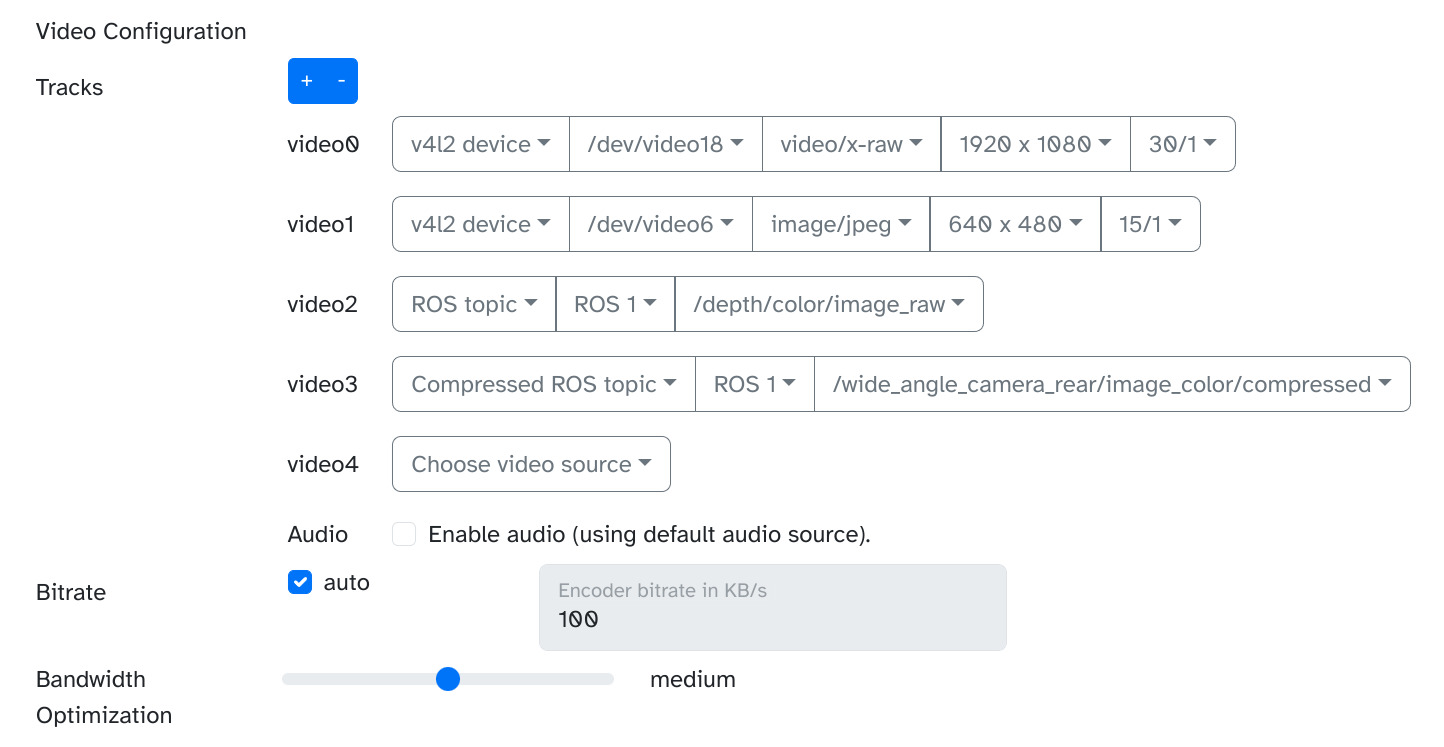
Task: Open video2 ROS topic source dropdown
Action: click(x=474, y=304)
